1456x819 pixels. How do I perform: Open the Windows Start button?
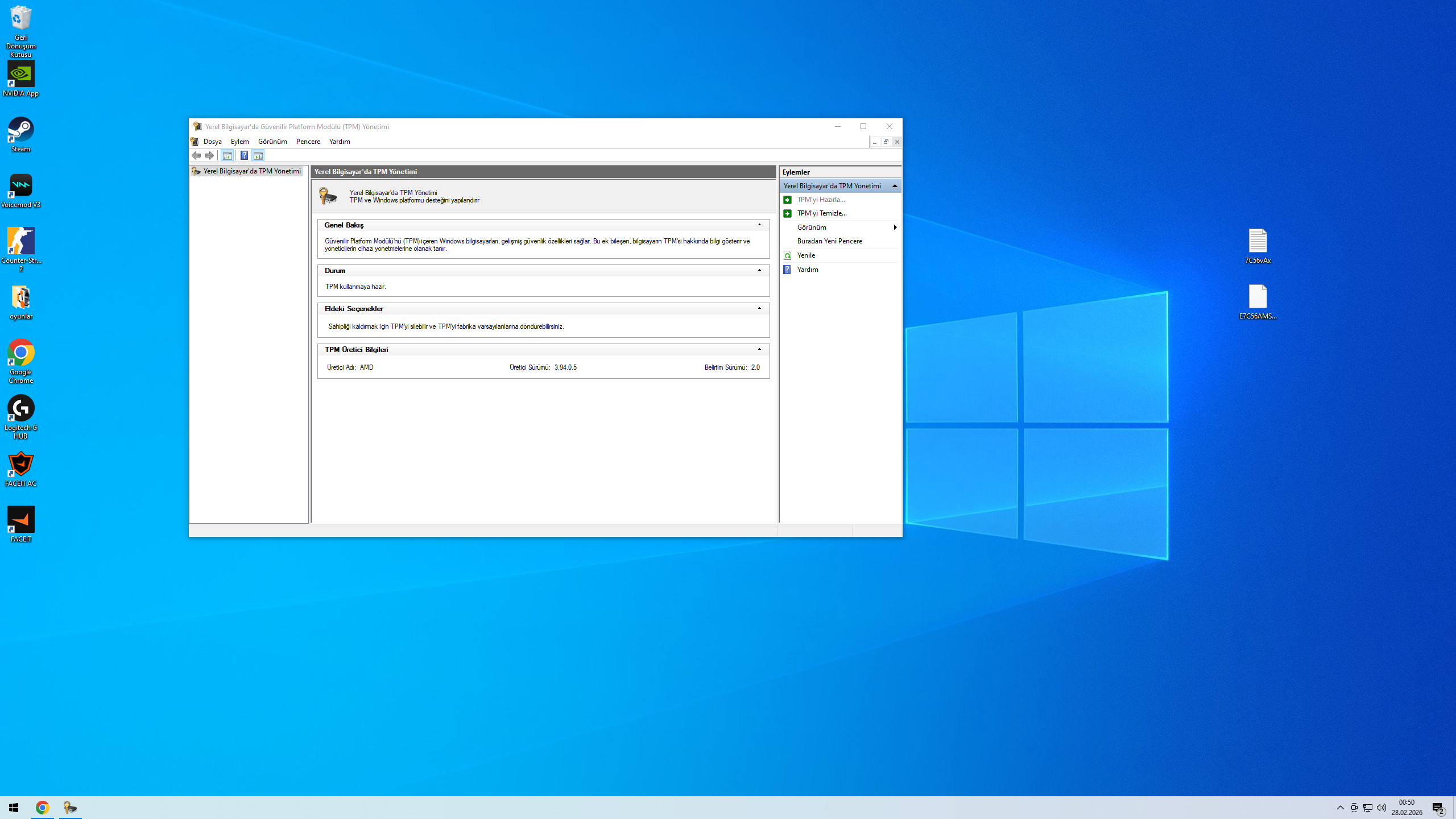point(14,808)
